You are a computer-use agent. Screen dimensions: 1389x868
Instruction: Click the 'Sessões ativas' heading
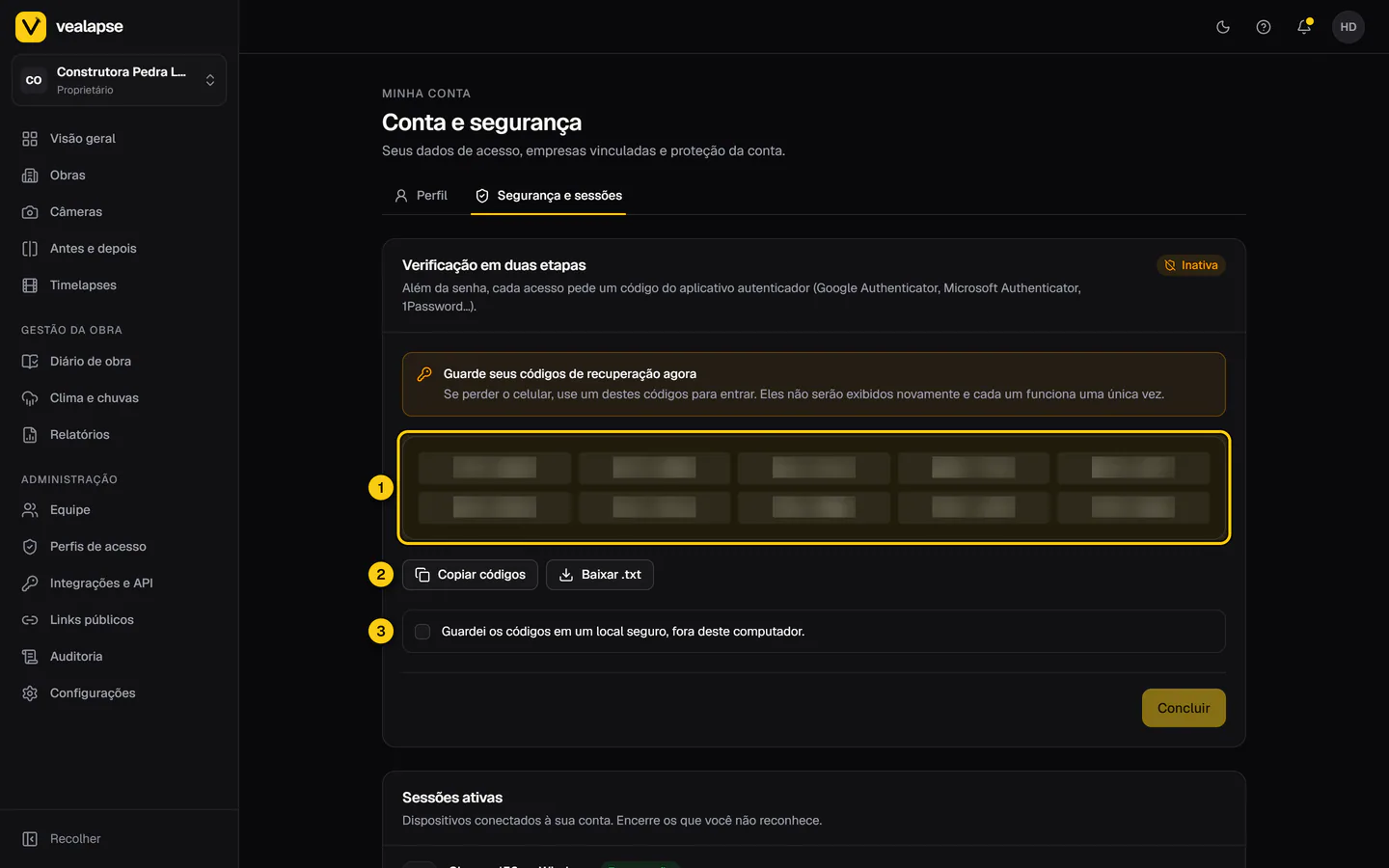pos(452,798)
